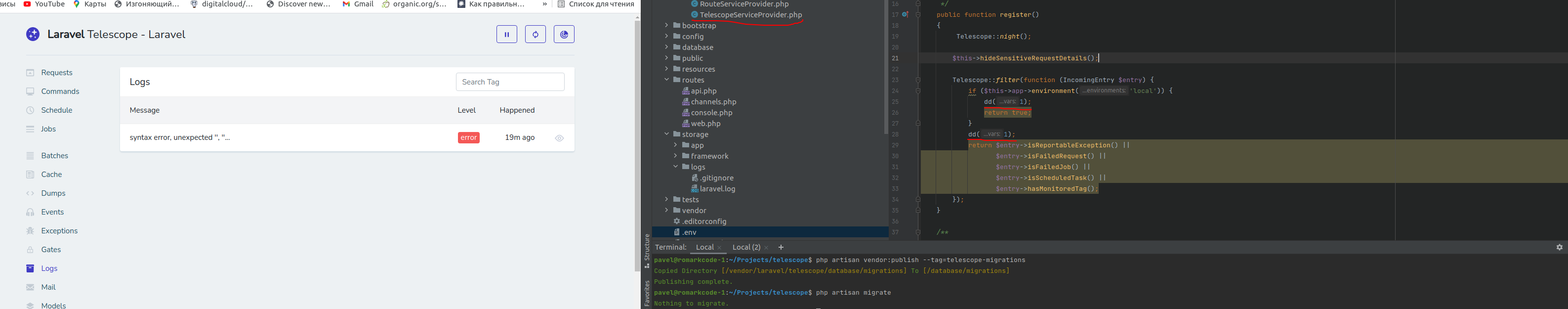Collapse the logs folder
Image resolution: width=1568 pixels, height=309 pixels.
click(x=676, y=167)
